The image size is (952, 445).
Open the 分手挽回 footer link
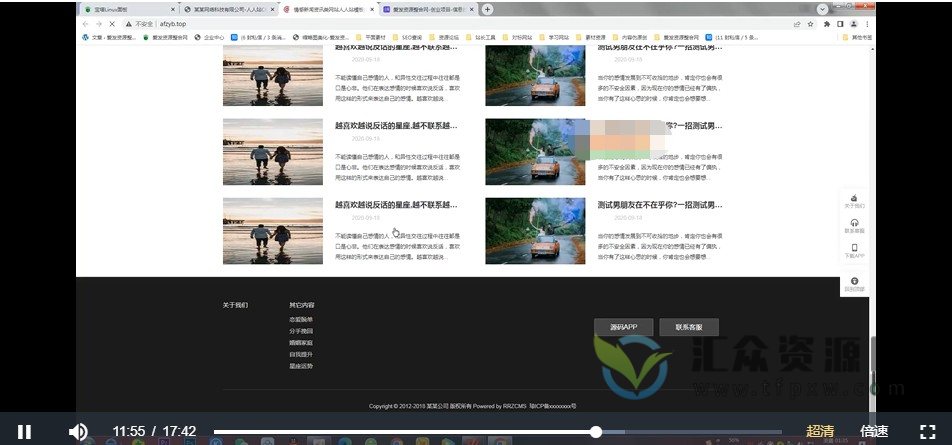coord(301,331)
